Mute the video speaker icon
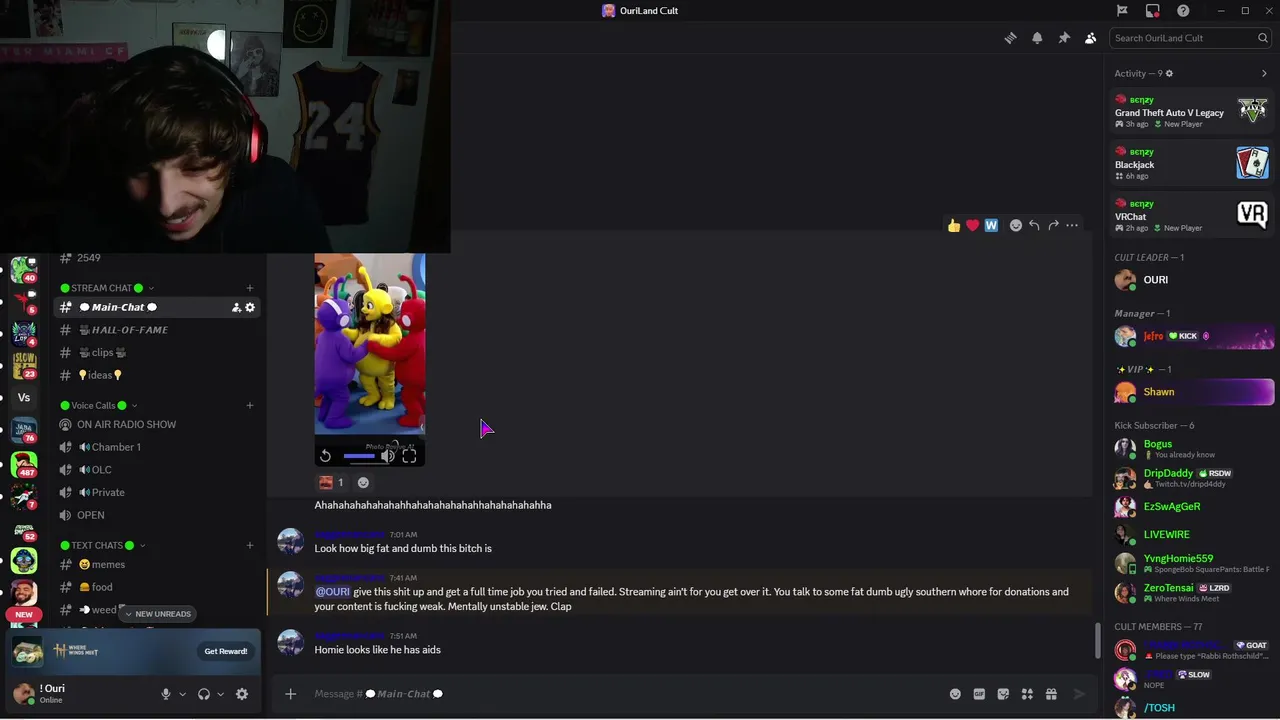This screenshot has width=1280, height=720. pos(388,456)
